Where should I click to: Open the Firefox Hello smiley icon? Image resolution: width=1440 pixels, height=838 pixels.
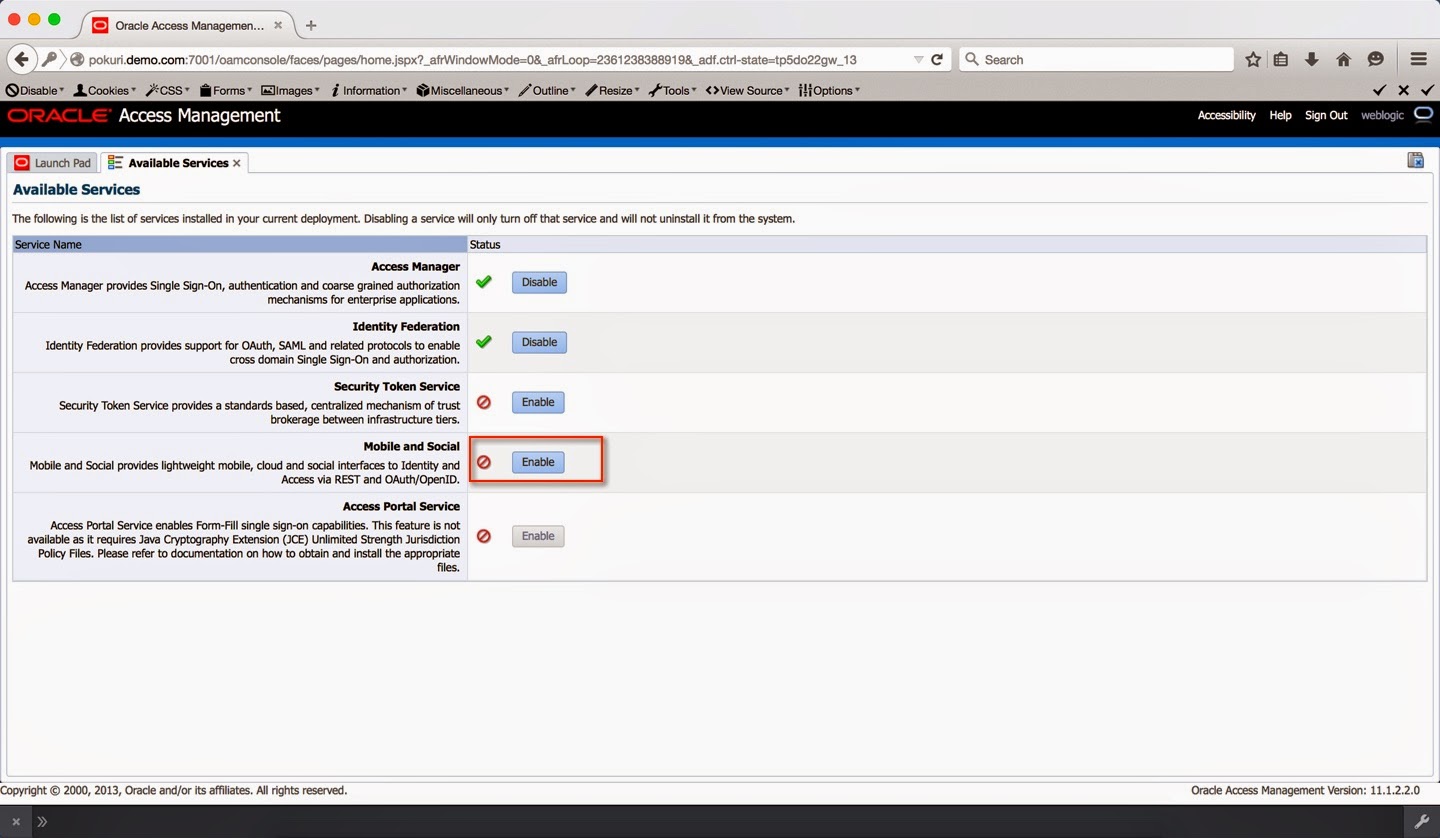(1375, 59)
